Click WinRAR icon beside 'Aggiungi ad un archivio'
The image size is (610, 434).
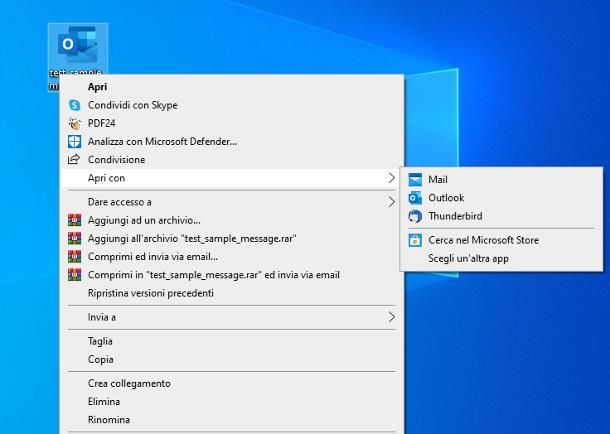(74, 220)
